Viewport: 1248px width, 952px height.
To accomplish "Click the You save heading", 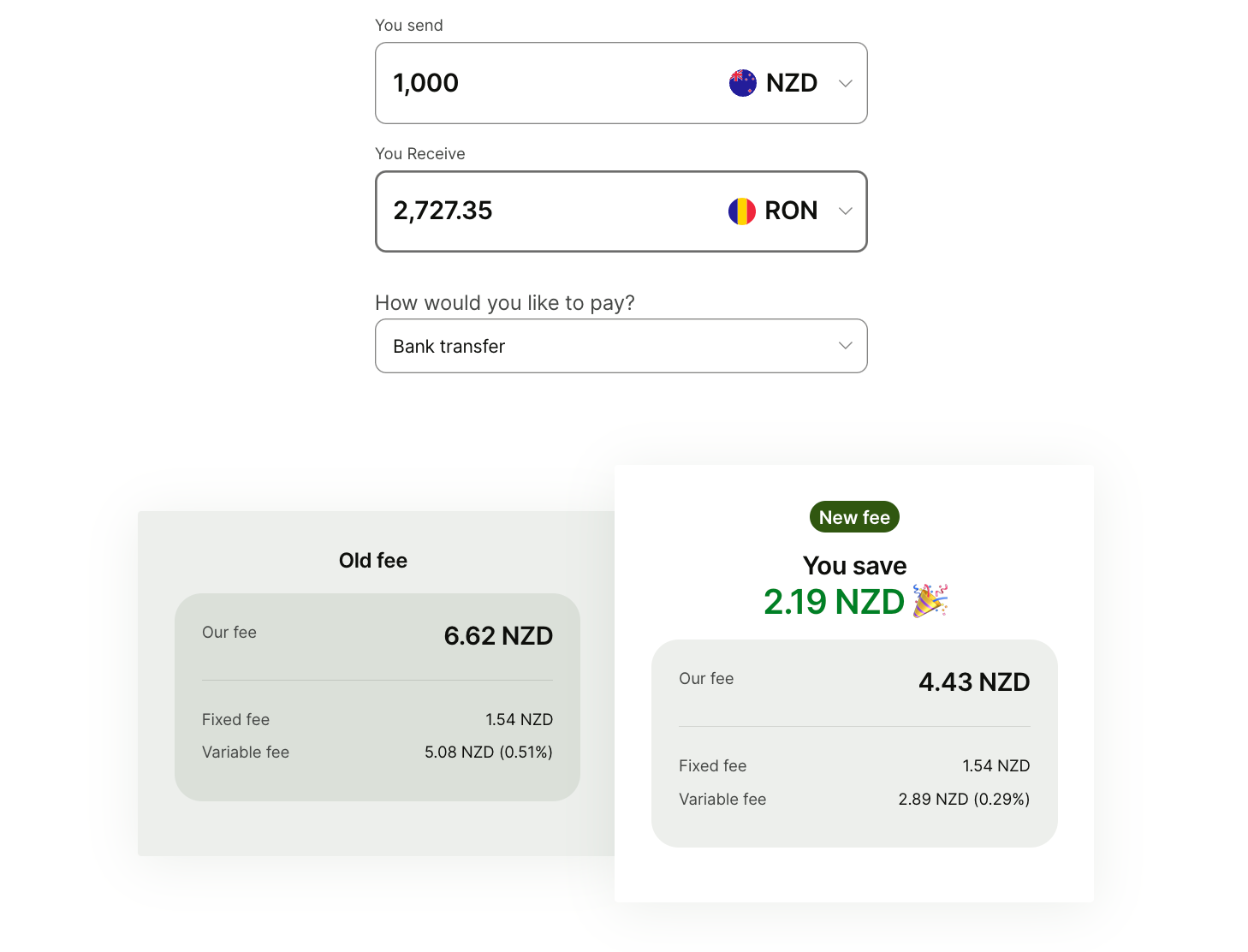I will [x=854, y=566].
